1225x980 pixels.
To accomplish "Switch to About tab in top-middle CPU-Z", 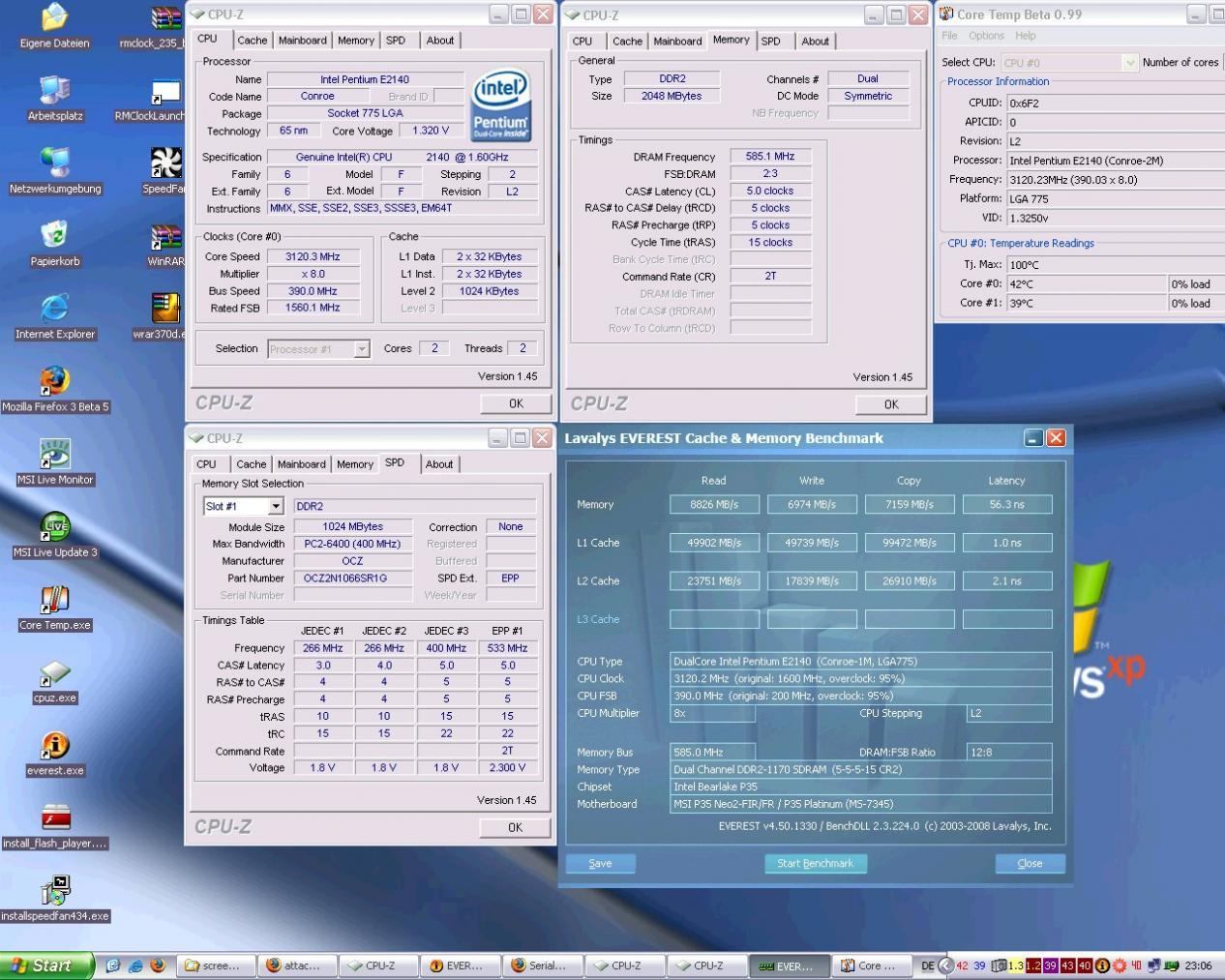I will tap(815, 42).
